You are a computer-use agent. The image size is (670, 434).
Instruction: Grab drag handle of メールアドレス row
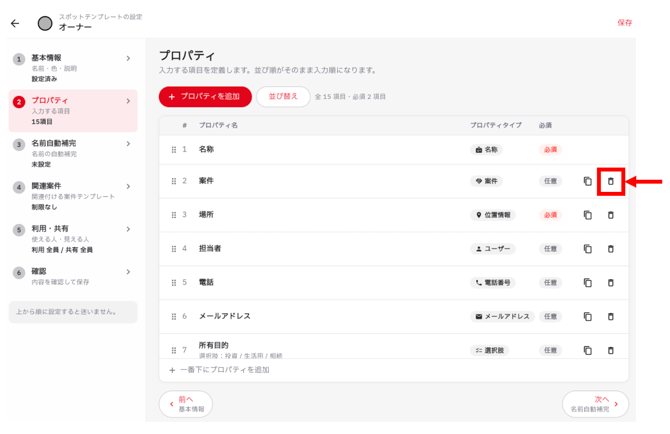tap(173, 317)
